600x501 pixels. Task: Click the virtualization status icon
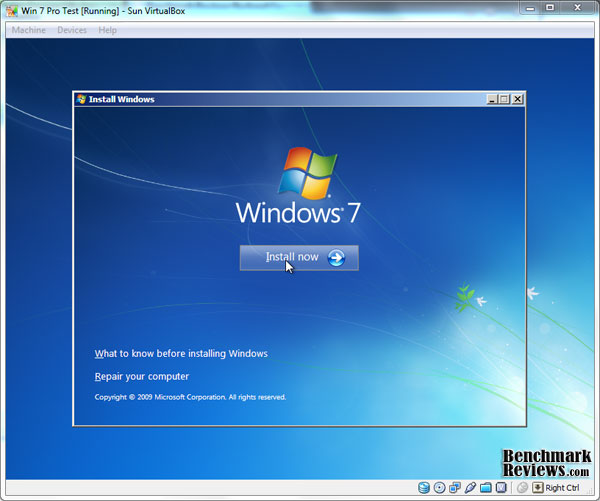coord(500,488)
